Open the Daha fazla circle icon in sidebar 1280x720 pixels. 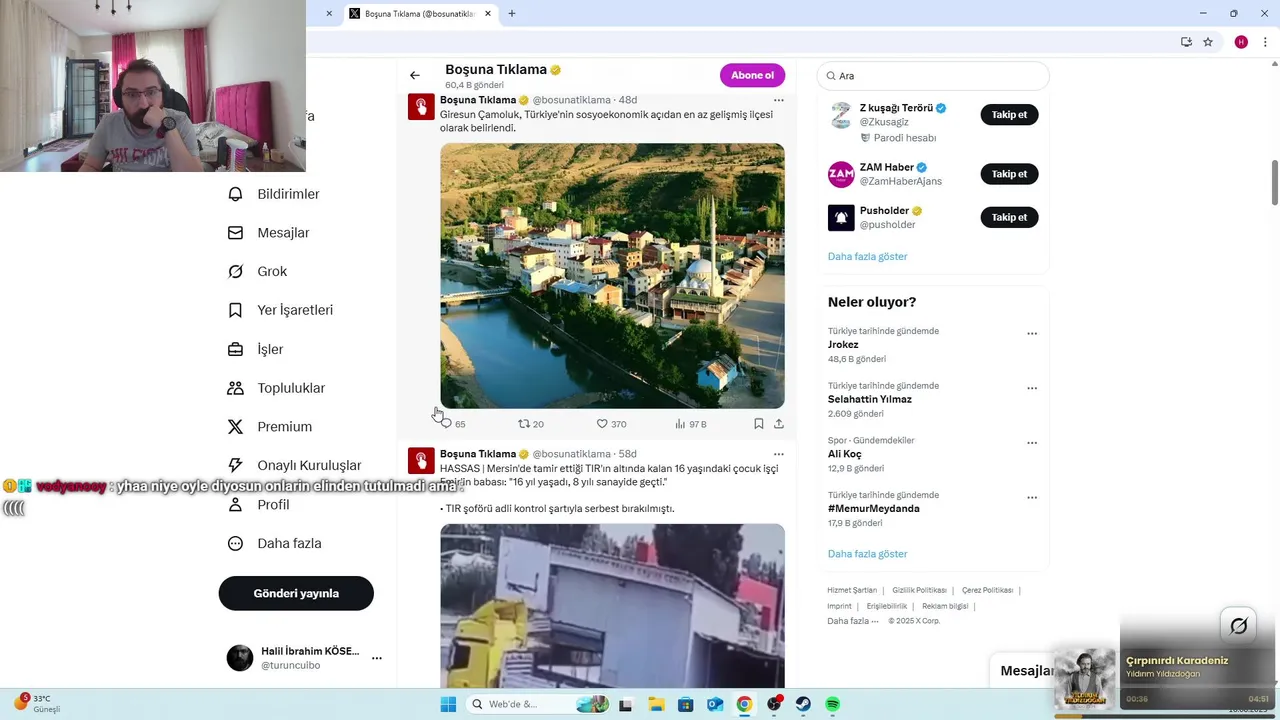235,543
